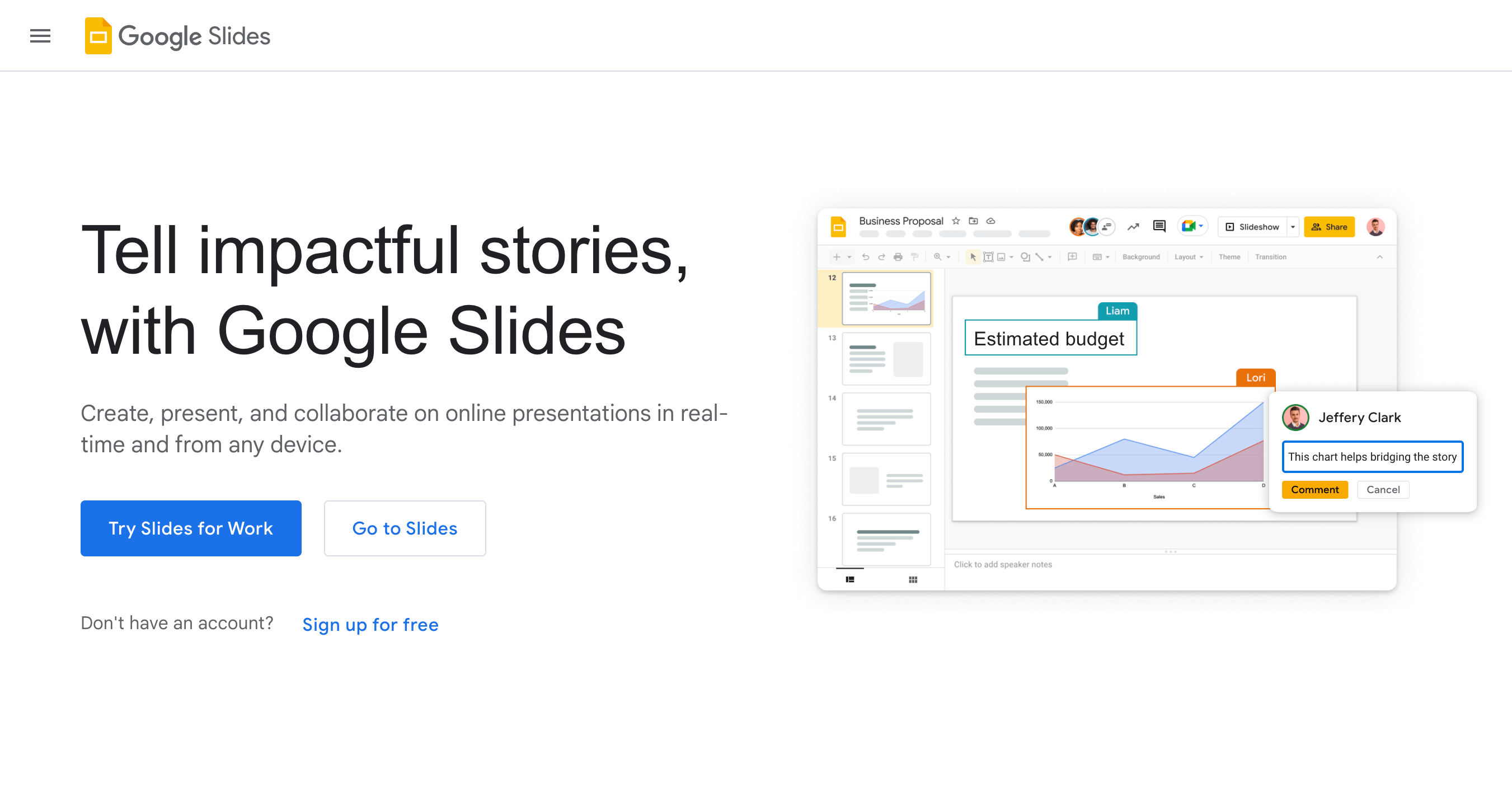Click the Try Slides for Work button

191,528
